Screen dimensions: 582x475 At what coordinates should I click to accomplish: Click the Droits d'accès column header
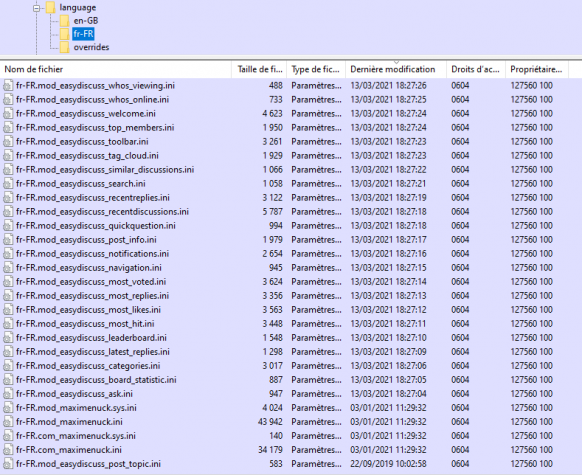(476, 69)
